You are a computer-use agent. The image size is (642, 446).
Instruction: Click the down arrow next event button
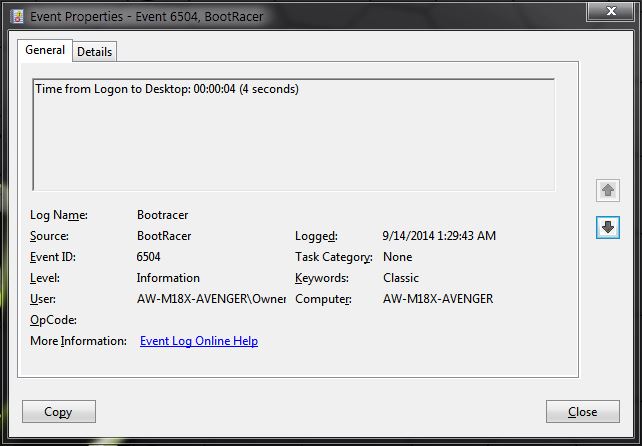pos(608,227)
